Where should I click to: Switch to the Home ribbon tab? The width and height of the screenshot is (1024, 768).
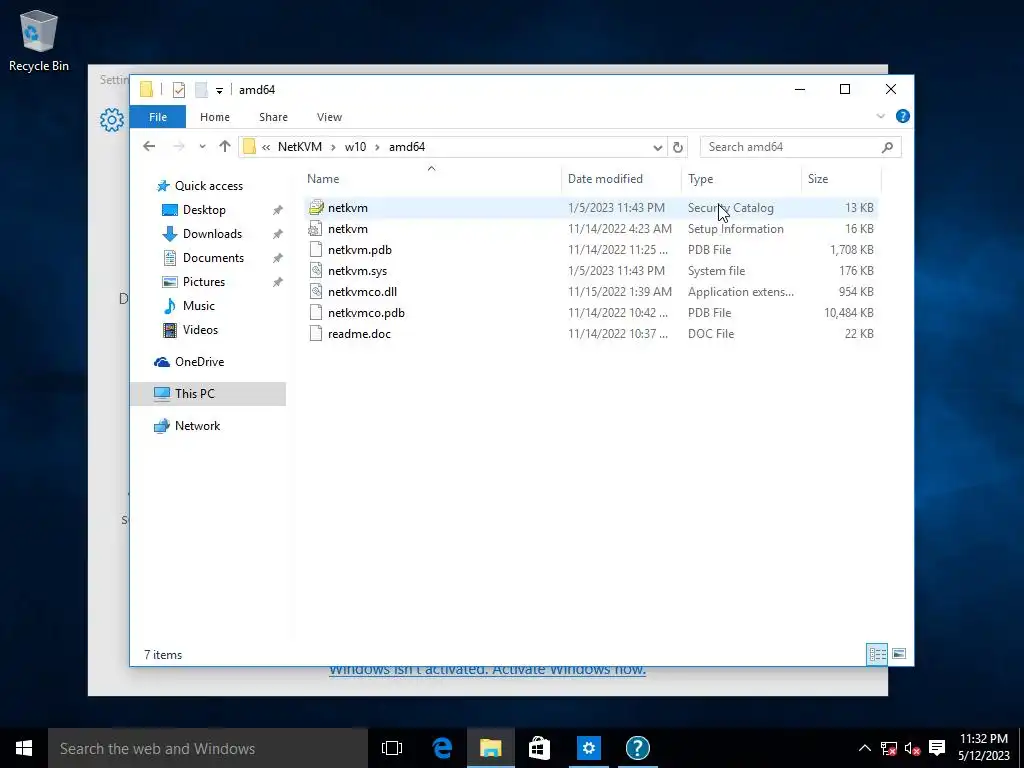coord(215,117)
